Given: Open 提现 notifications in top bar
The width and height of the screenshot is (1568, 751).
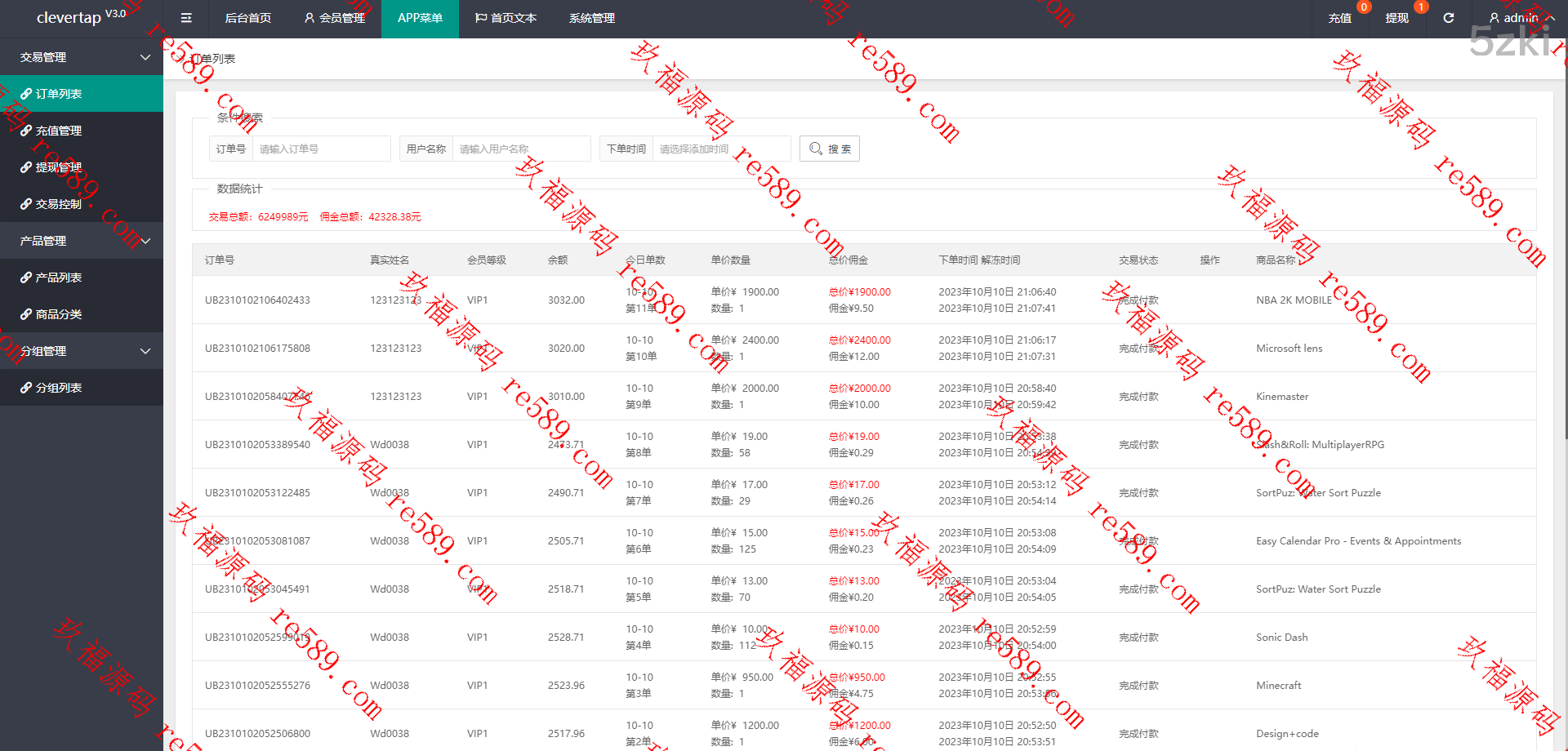Looking at the screenshot, I should [1396, 18].
